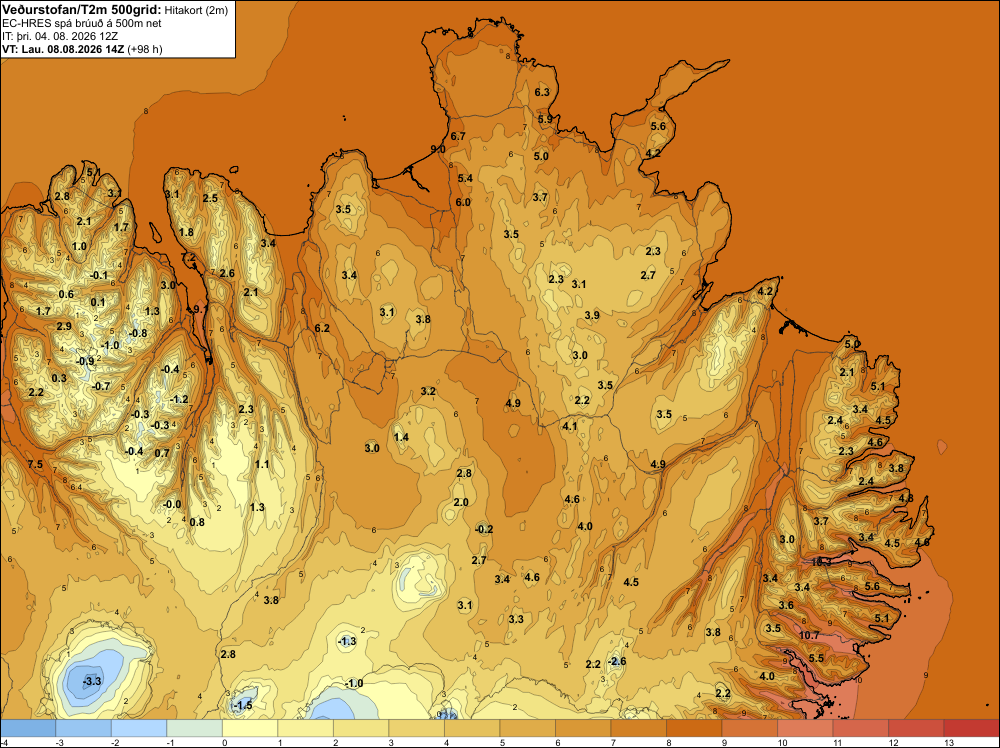Click the 6.3 temperature label
This screenshot has height=748, width=1000.
pyautogui.click(x=541, y=92)
